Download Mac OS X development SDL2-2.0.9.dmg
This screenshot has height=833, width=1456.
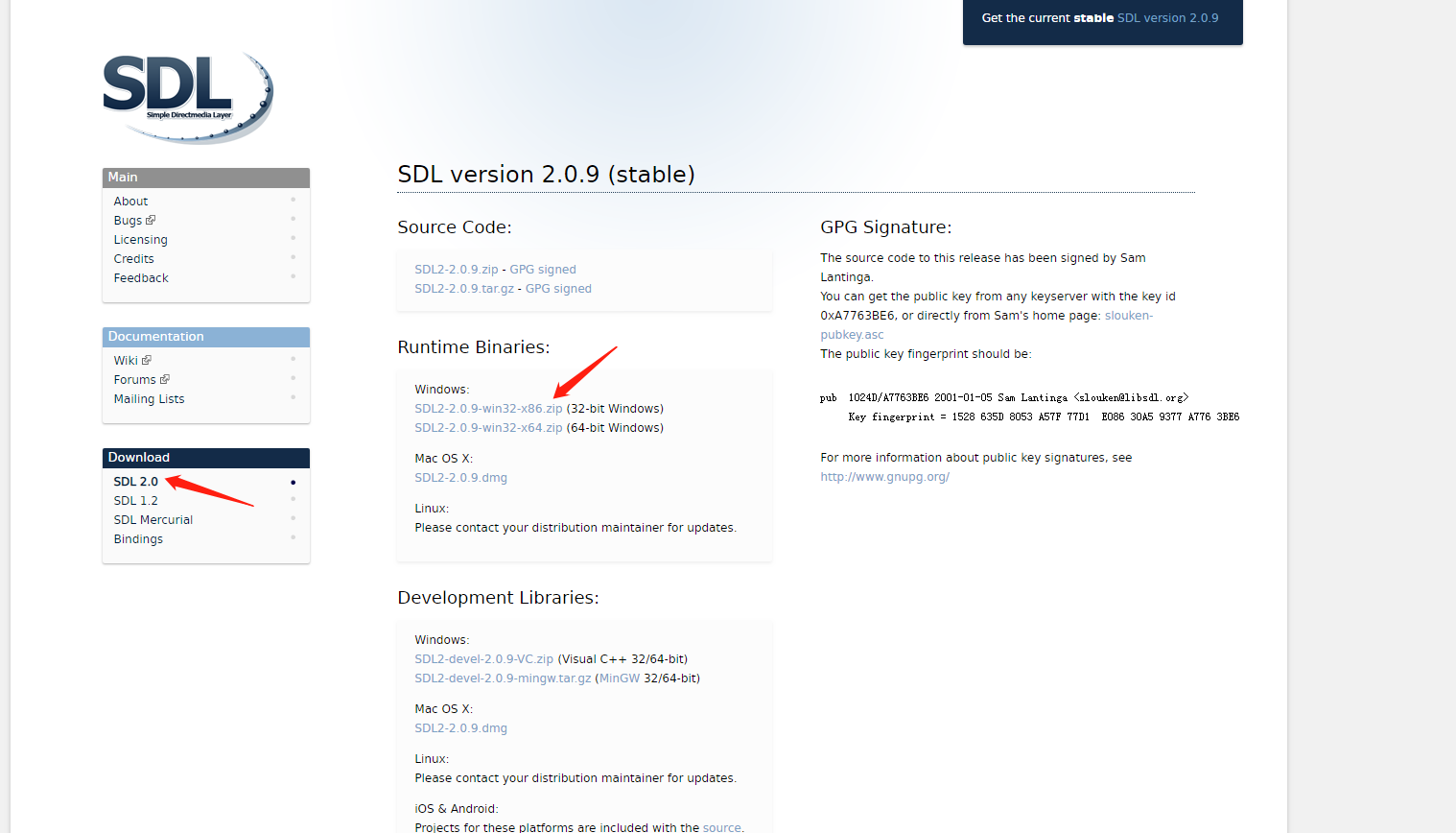(x=460, y=728)
